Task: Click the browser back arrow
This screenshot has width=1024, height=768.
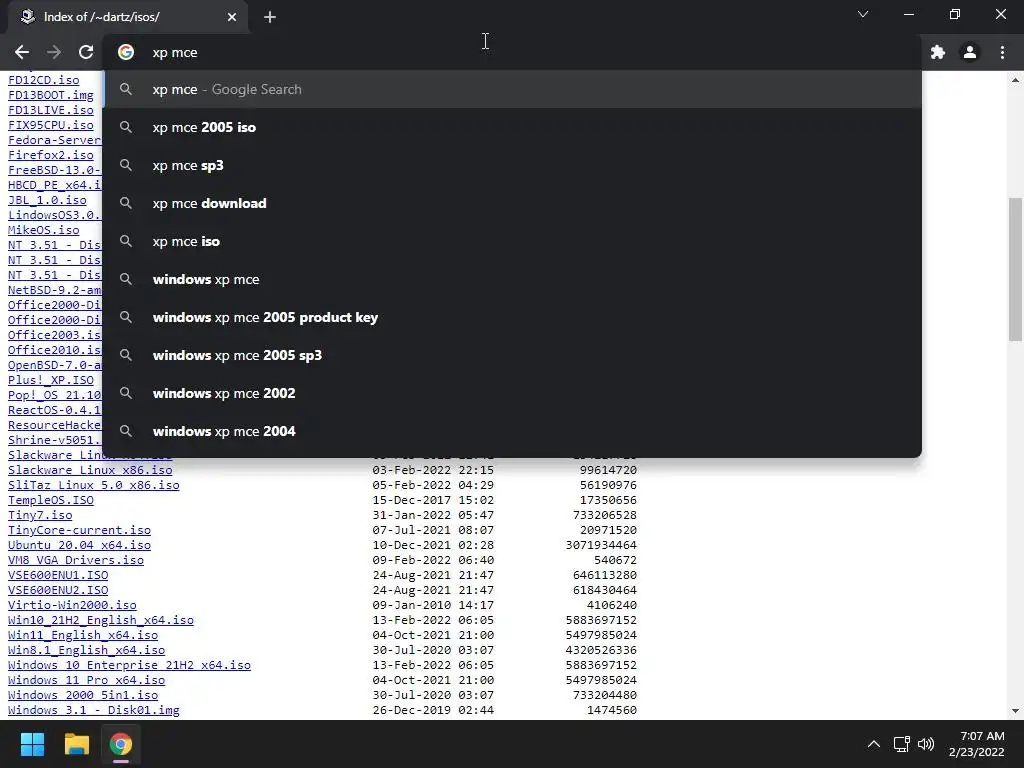Action: coord(22,52)
